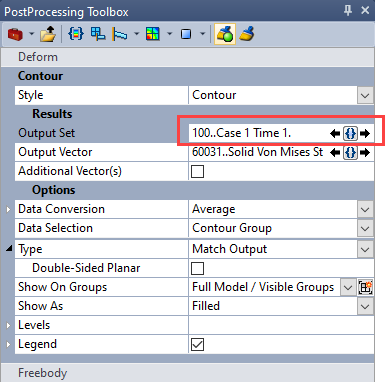The width and height of the screenshot is (385, 382).
Task: Open dropdown arrow next to red toolbox
Action: pos(31,34)
